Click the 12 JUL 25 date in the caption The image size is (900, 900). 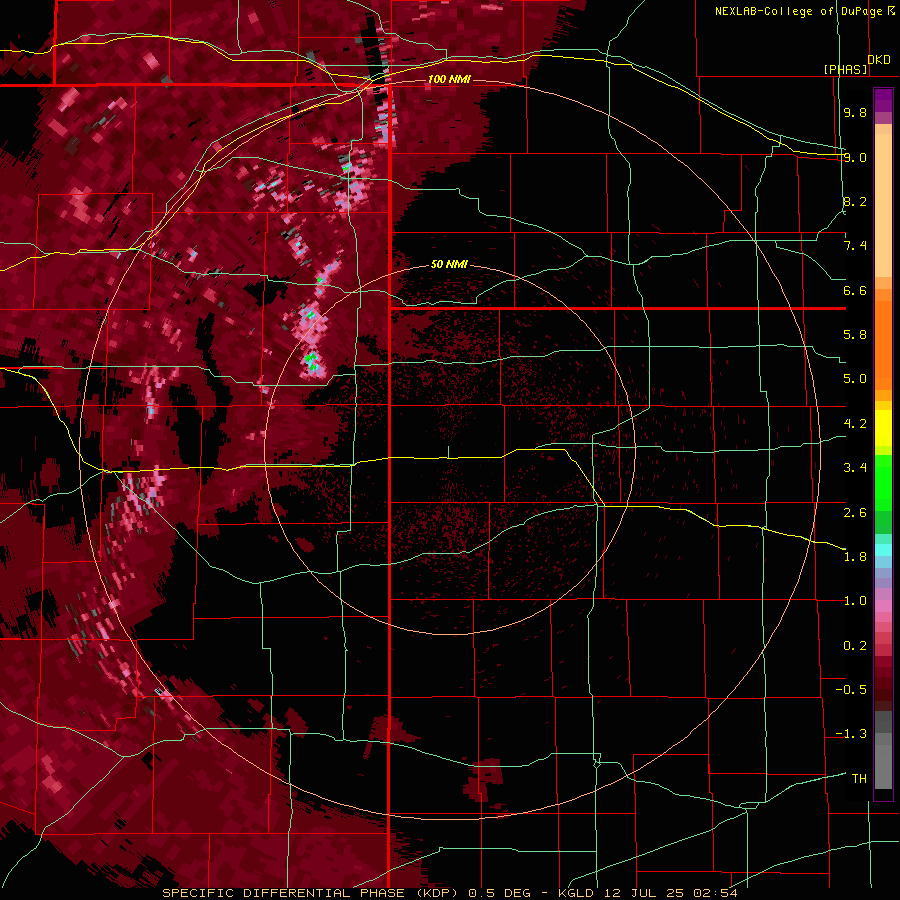click(643, 893)
